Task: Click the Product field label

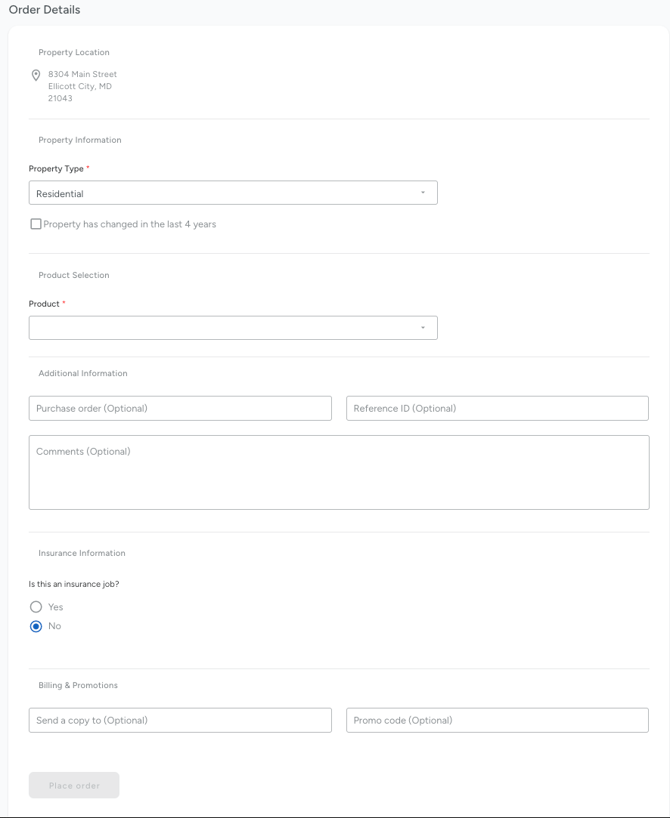Action: (x=44, y=304)
